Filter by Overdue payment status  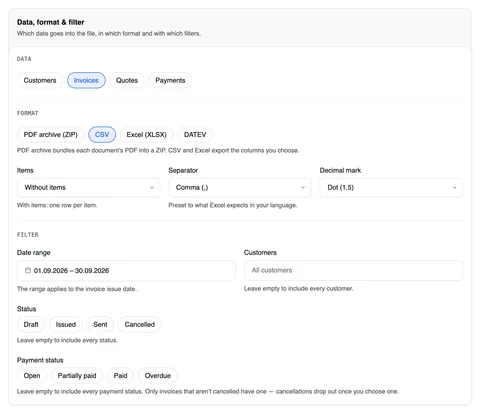tap(158, 376)
